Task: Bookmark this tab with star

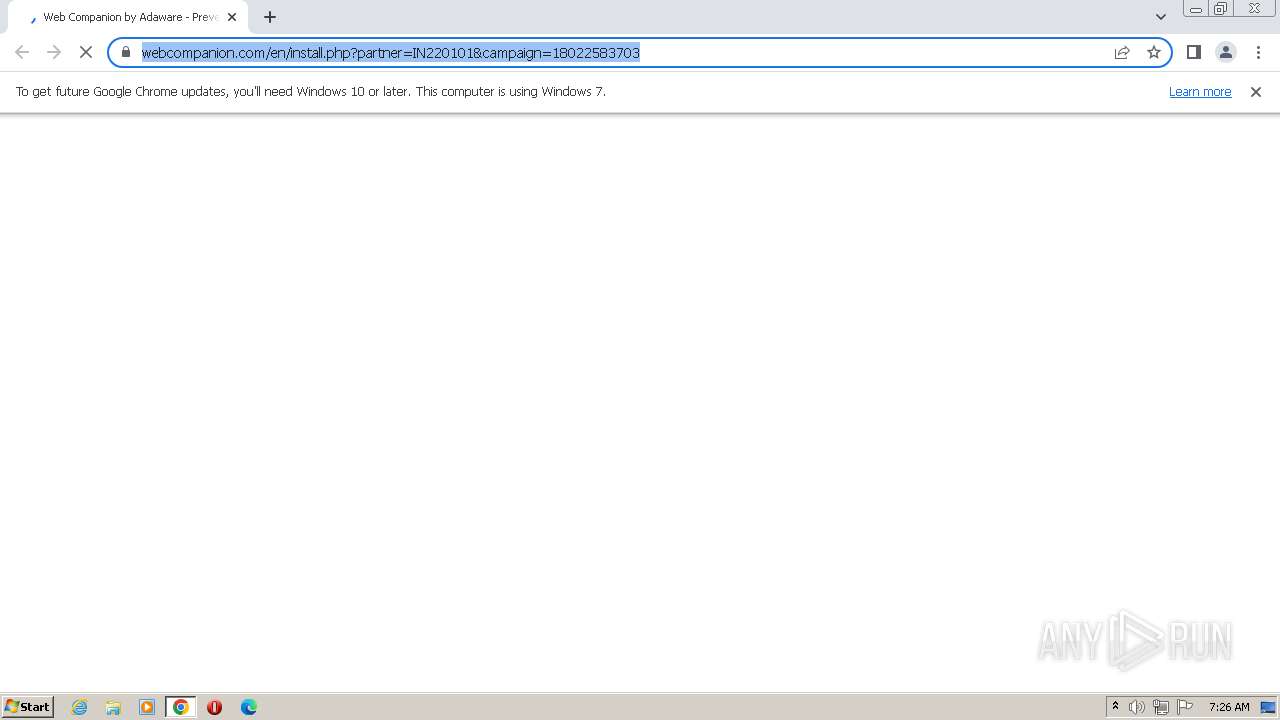Action: click(x=1154, y=52)
